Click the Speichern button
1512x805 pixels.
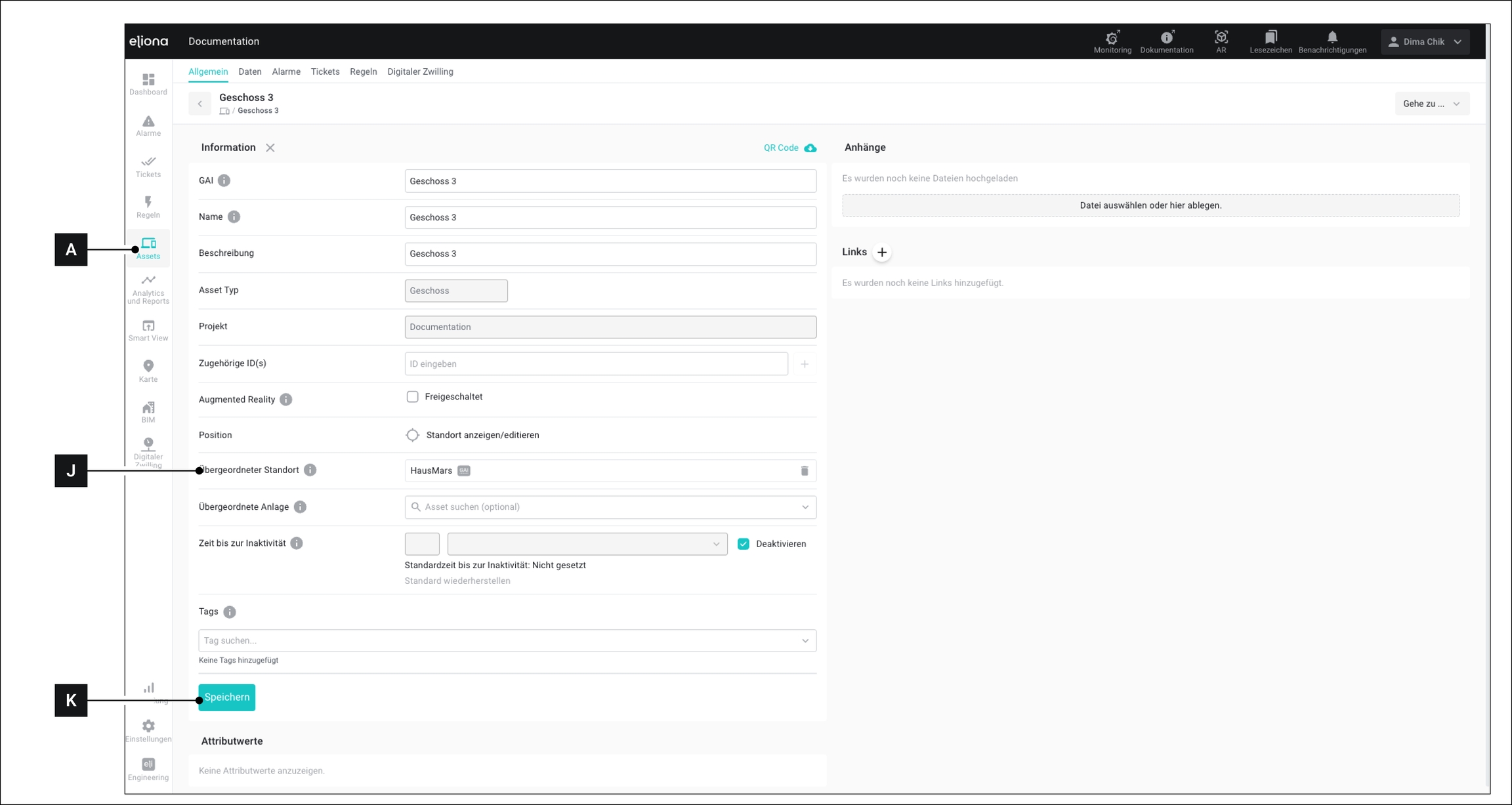pos(227,697)
